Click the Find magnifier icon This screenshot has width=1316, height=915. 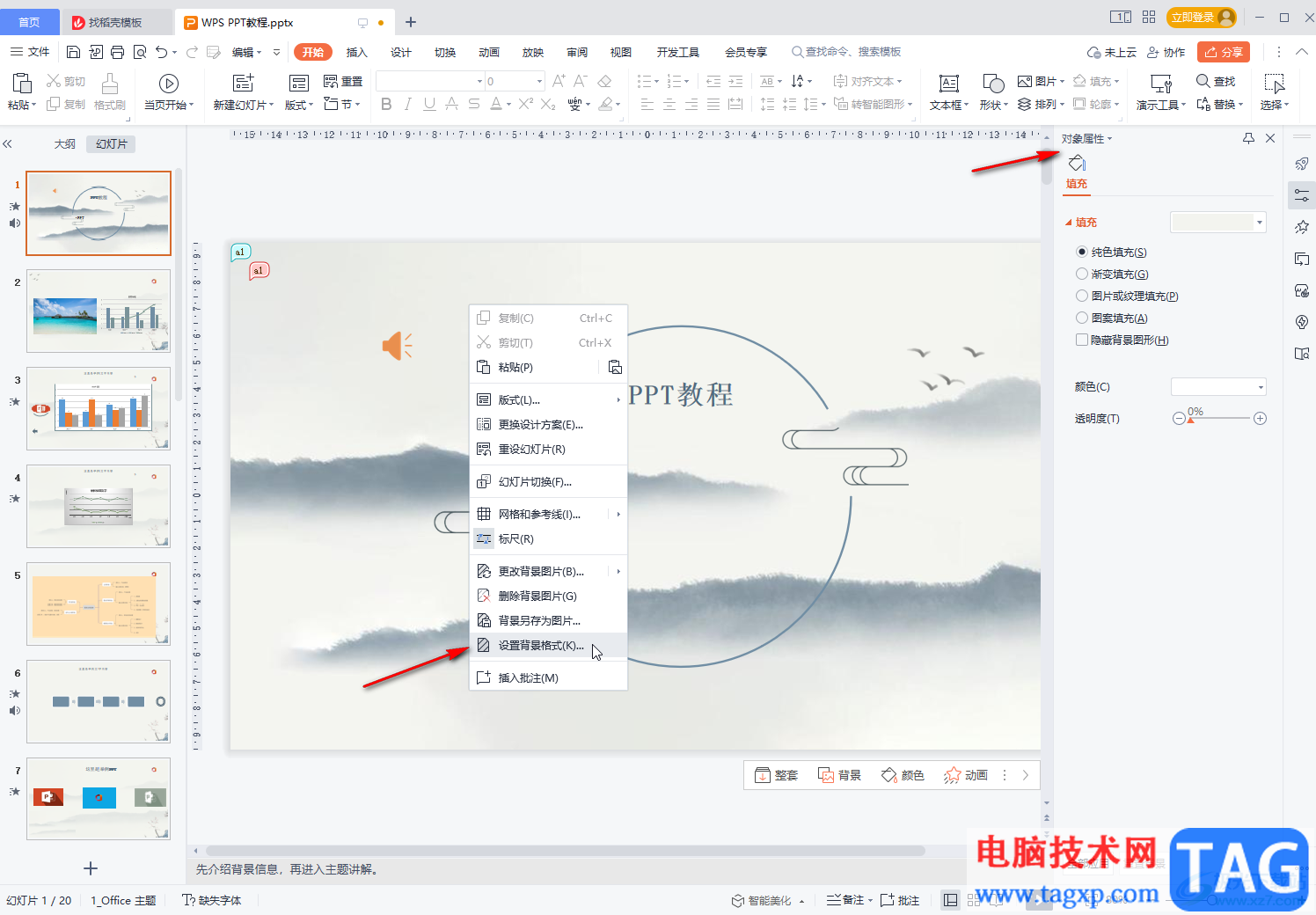(1203, 81)
